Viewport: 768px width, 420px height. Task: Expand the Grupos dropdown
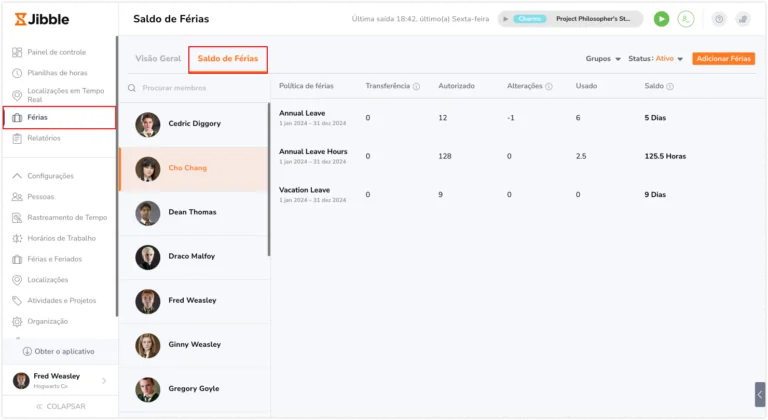[x=603, y=59]
